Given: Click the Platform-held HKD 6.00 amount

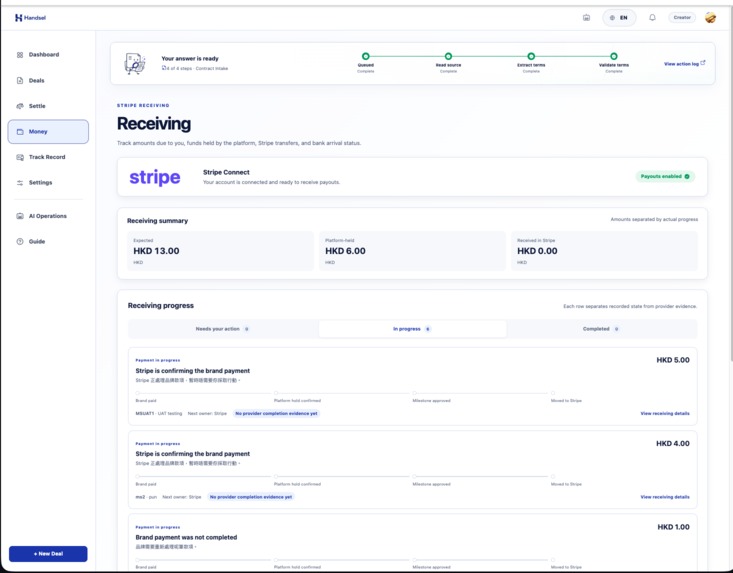Looking at the screenshot, I should (345, 251).
